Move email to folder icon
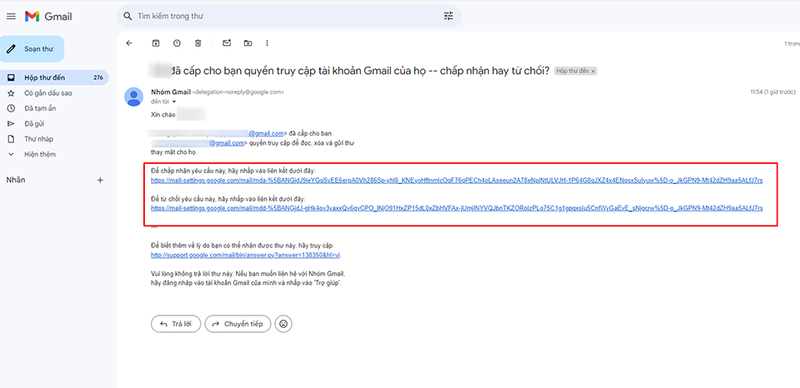 pyautogui.click(x=247, y=43)
